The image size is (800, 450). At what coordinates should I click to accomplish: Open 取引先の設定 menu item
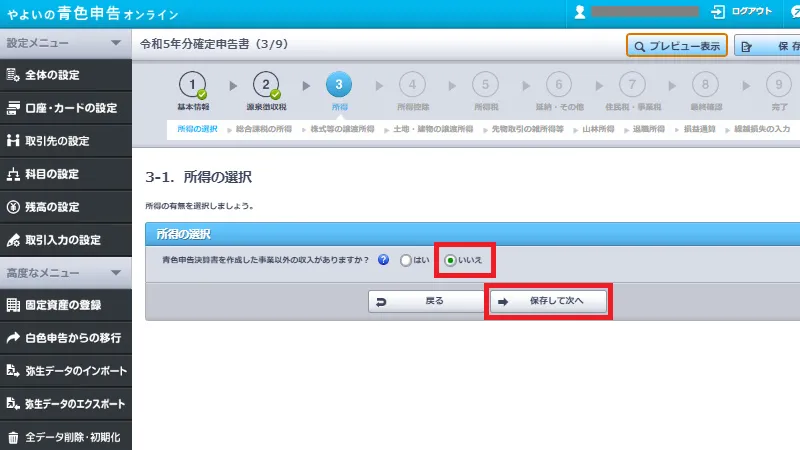click(x=65, y=141)
